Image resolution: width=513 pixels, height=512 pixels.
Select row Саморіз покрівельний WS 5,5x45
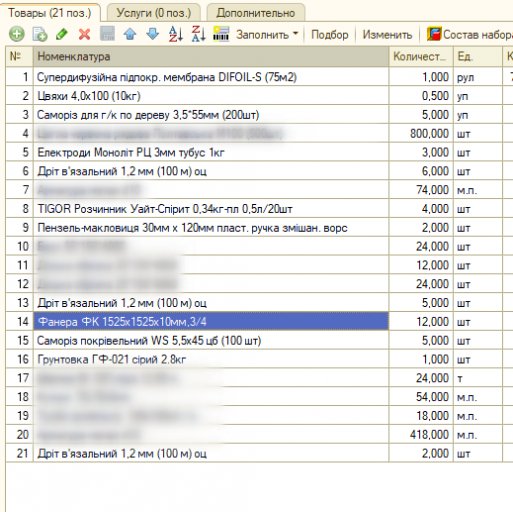[211, 341]
